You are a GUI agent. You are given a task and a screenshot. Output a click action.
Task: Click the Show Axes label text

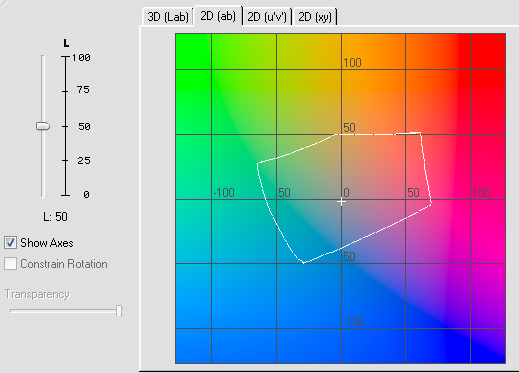47,243
